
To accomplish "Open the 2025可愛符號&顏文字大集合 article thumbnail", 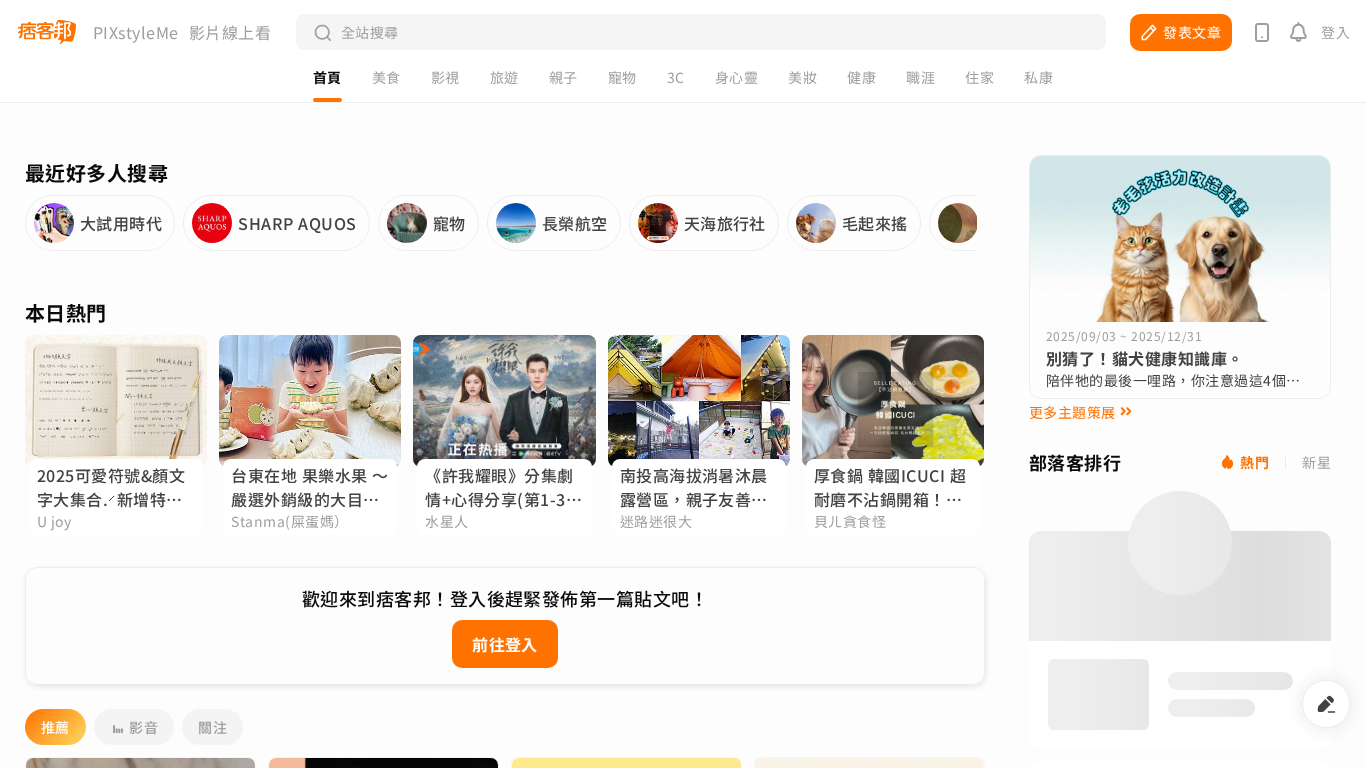I will pos(116,400).
